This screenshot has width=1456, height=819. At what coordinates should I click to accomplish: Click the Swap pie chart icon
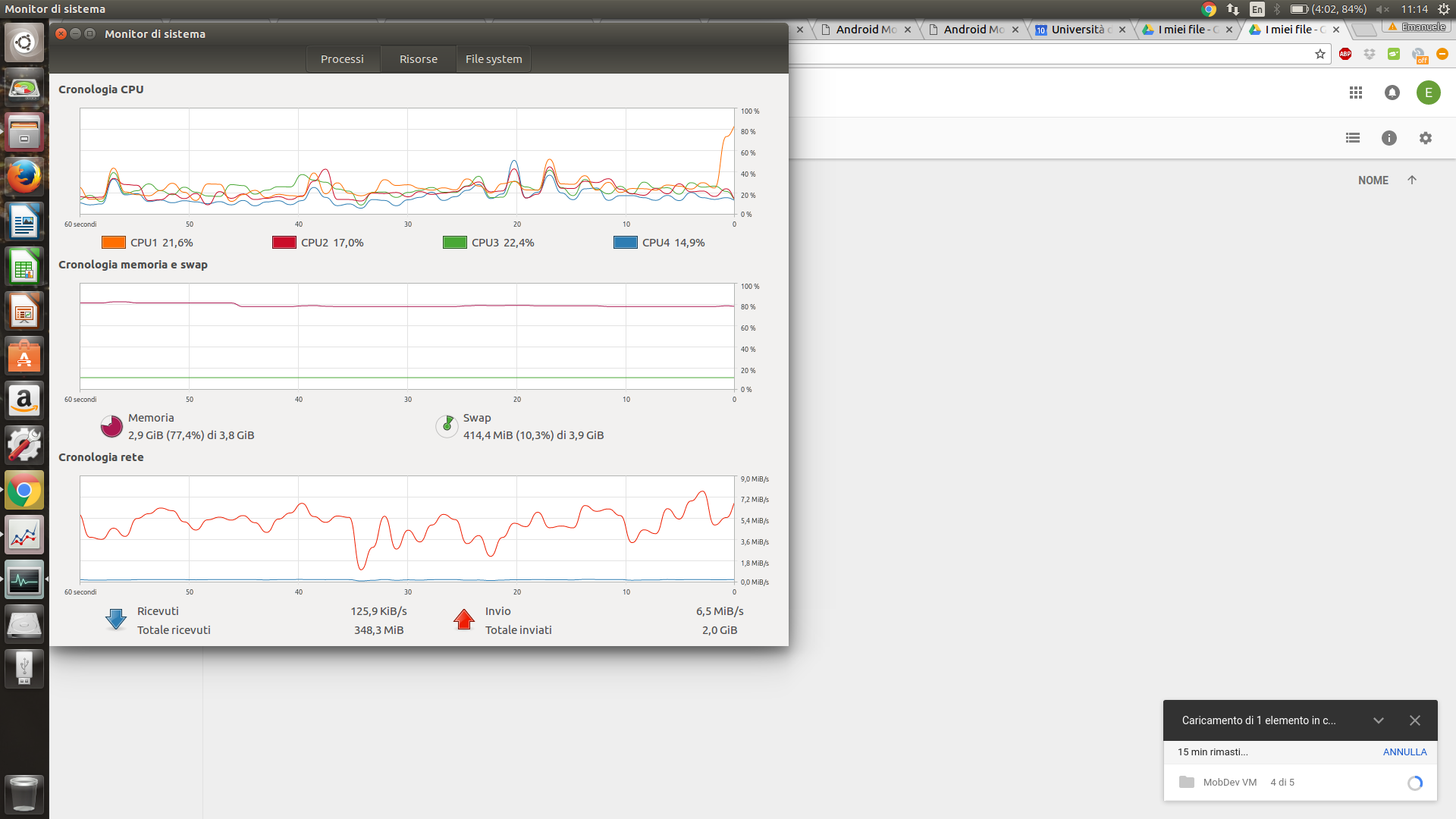[447, 426]
